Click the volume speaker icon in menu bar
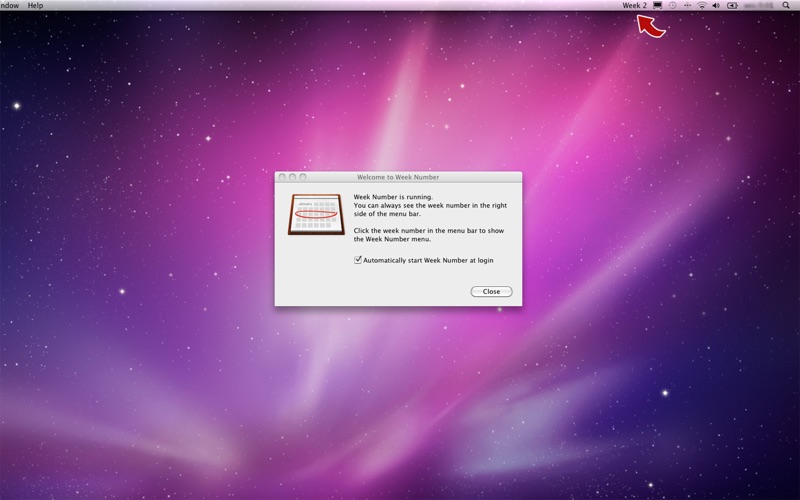The height and width of the screenshot is (500, 800). [x=716, y=5]
